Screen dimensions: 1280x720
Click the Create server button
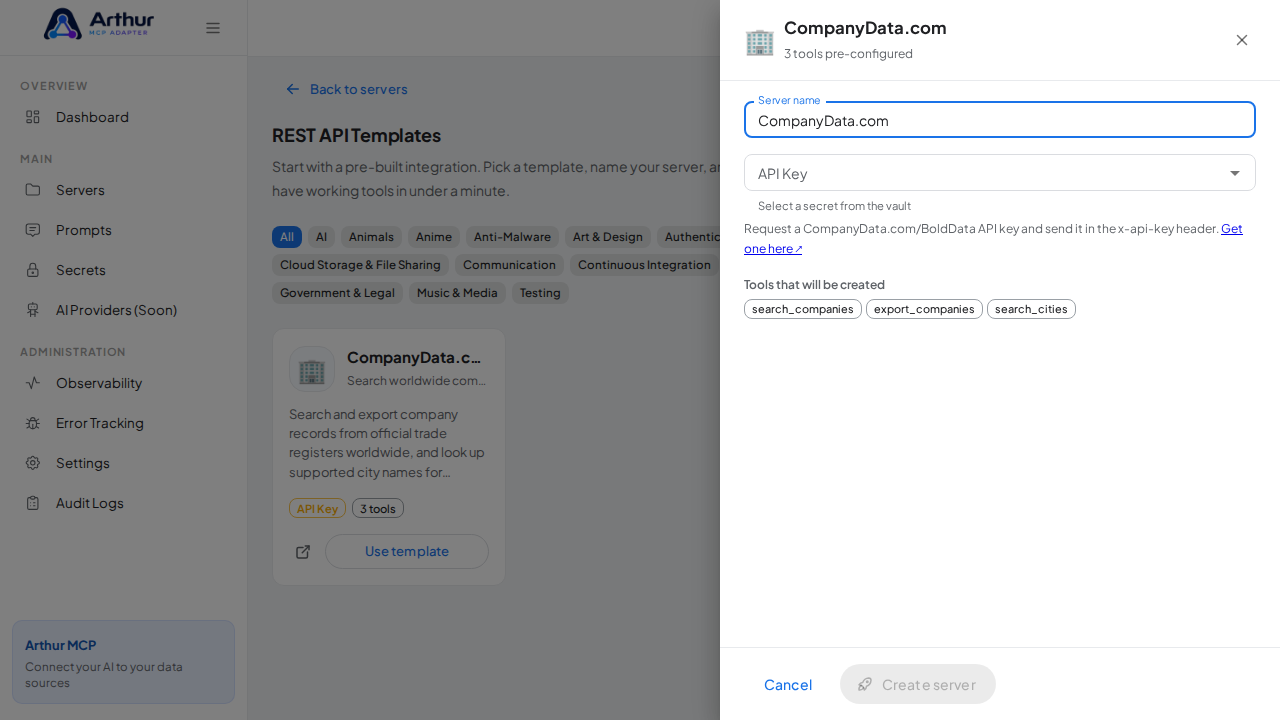click(x=918, y=684)
